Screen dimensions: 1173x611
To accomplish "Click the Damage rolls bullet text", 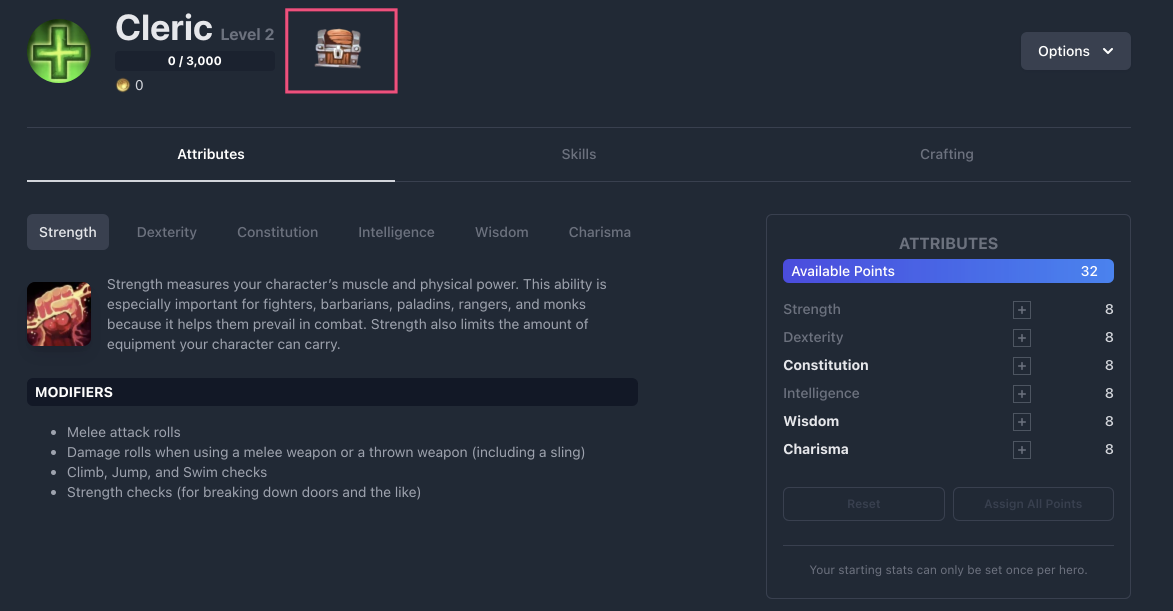I will click(326, 452).
